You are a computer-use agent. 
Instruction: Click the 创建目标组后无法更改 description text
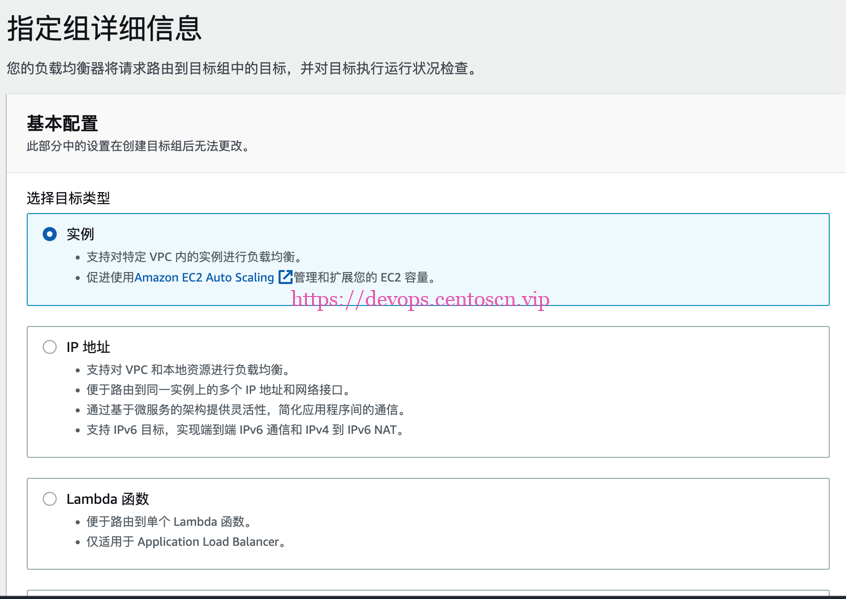pos(140,146)
